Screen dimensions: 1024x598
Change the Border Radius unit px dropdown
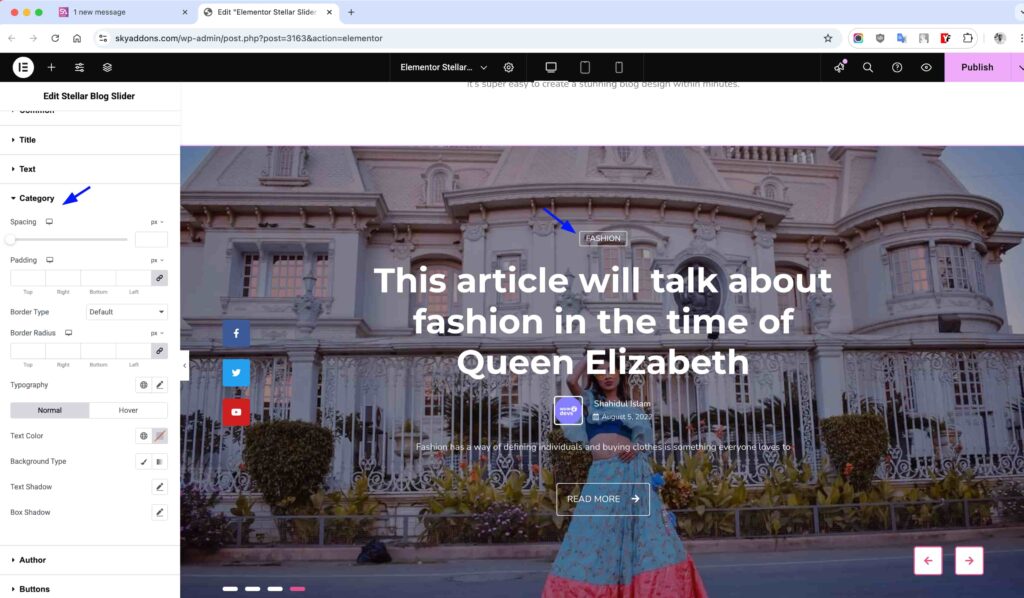tap(157, 333)
